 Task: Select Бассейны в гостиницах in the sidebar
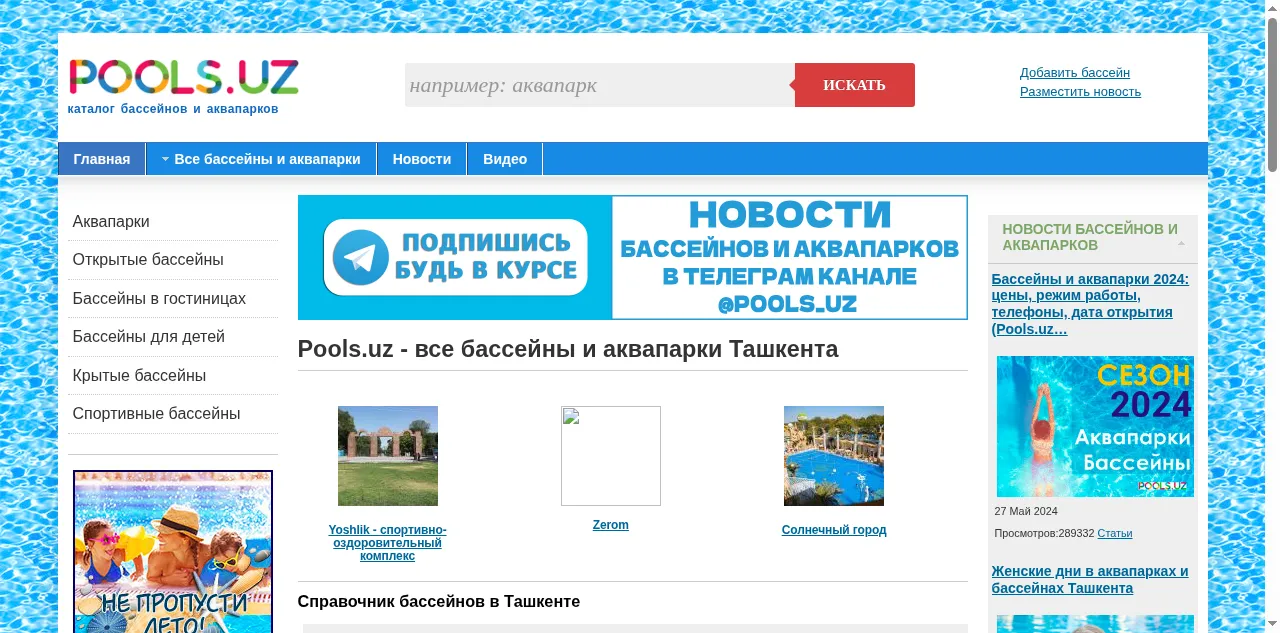(x=159, y=299)
